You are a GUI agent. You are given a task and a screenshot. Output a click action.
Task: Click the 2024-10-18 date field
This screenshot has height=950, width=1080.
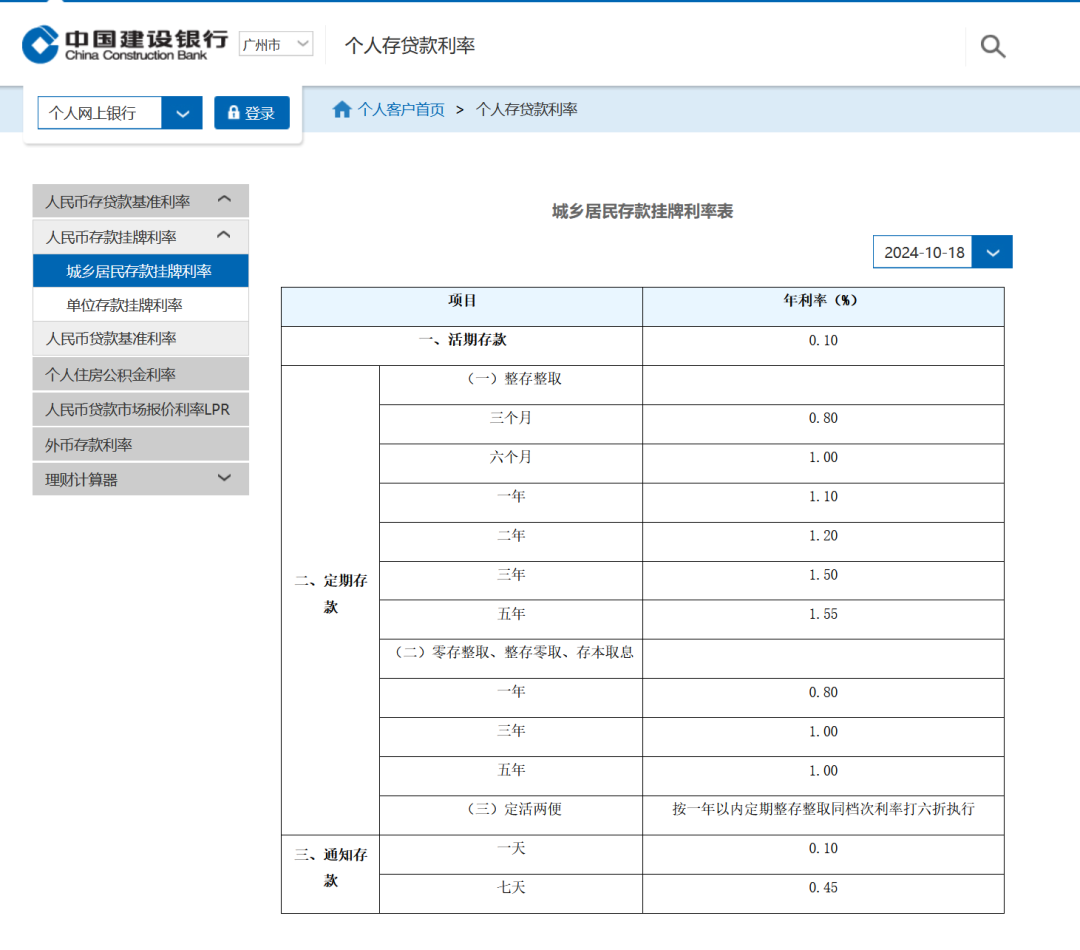(x=924, y=252)
